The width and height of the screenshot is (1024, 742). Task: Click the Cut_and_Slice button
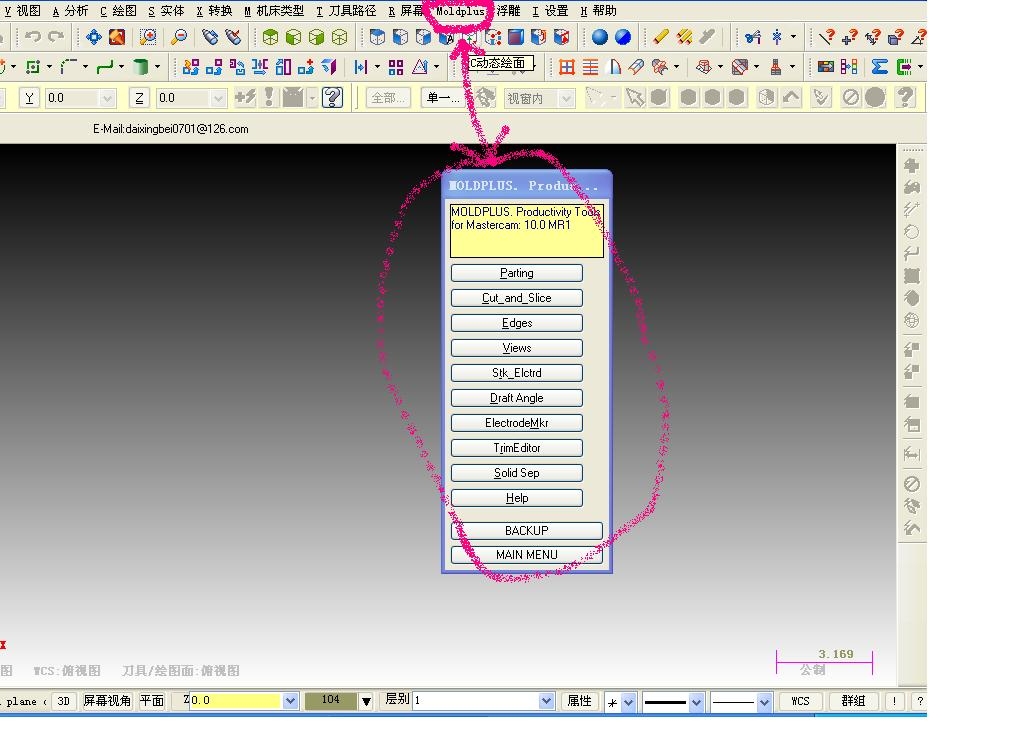(517, 298)
